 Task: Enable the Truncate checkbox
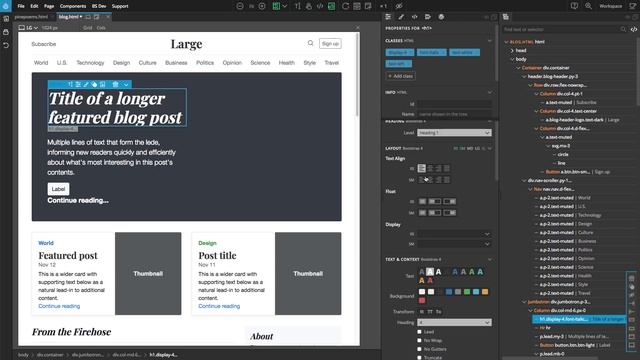pos(419,358)
